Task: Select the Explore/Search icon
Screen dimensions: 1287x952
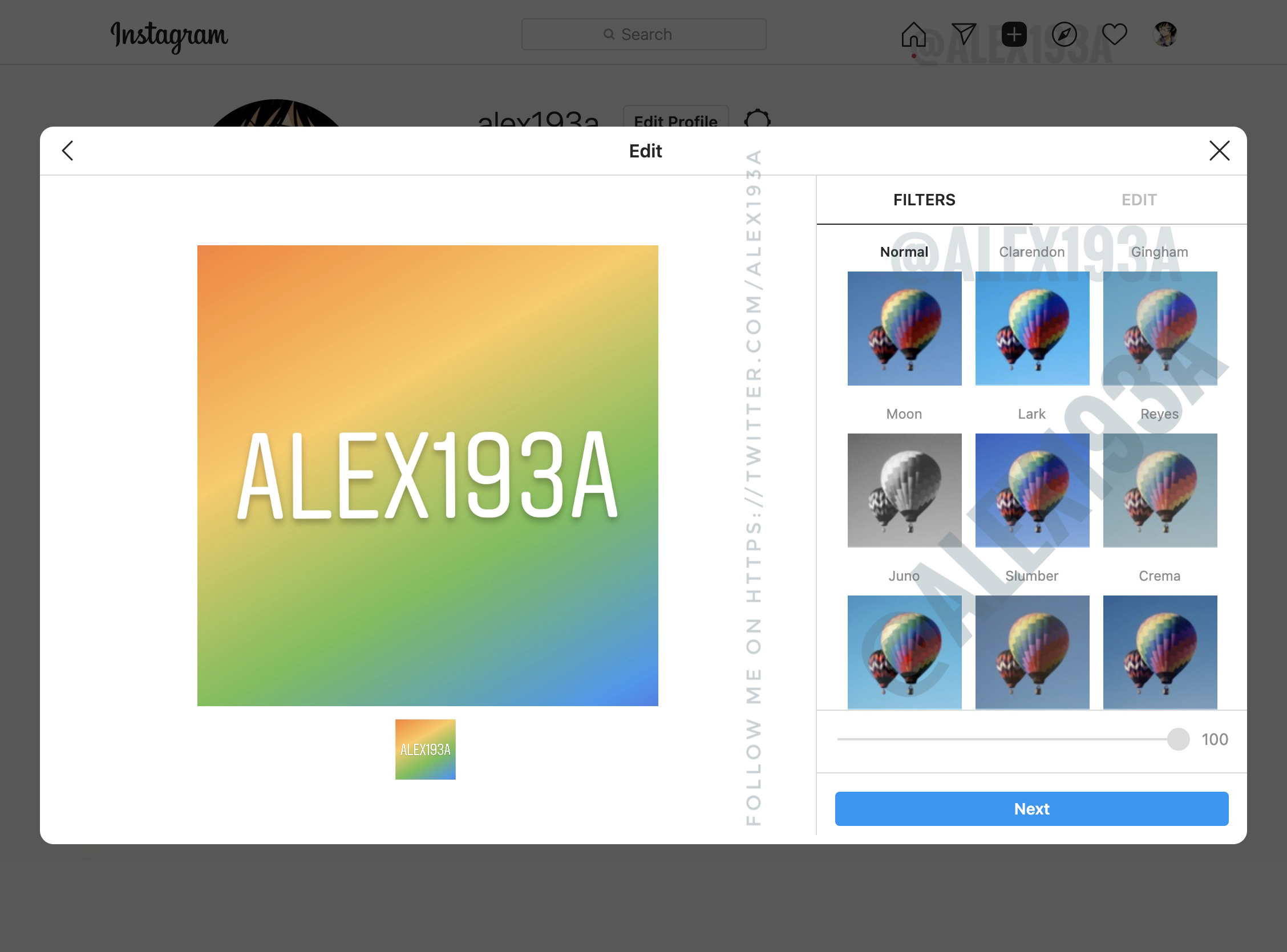Action: point(1063,34)
